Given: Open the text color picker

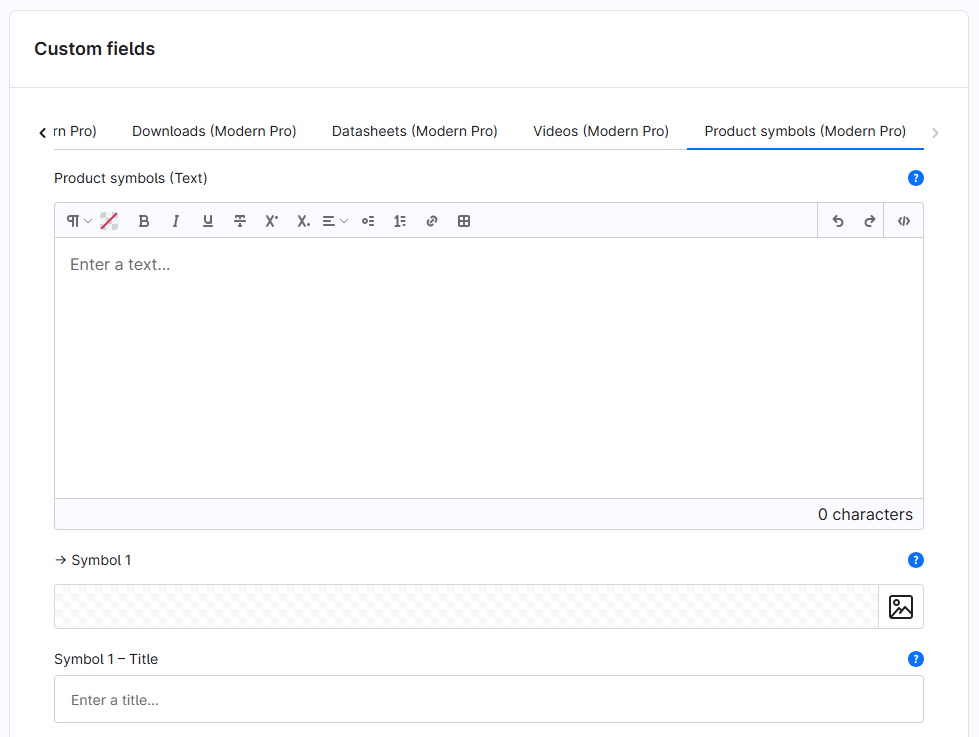Looking at the screenshot, I should coord(109,221).
